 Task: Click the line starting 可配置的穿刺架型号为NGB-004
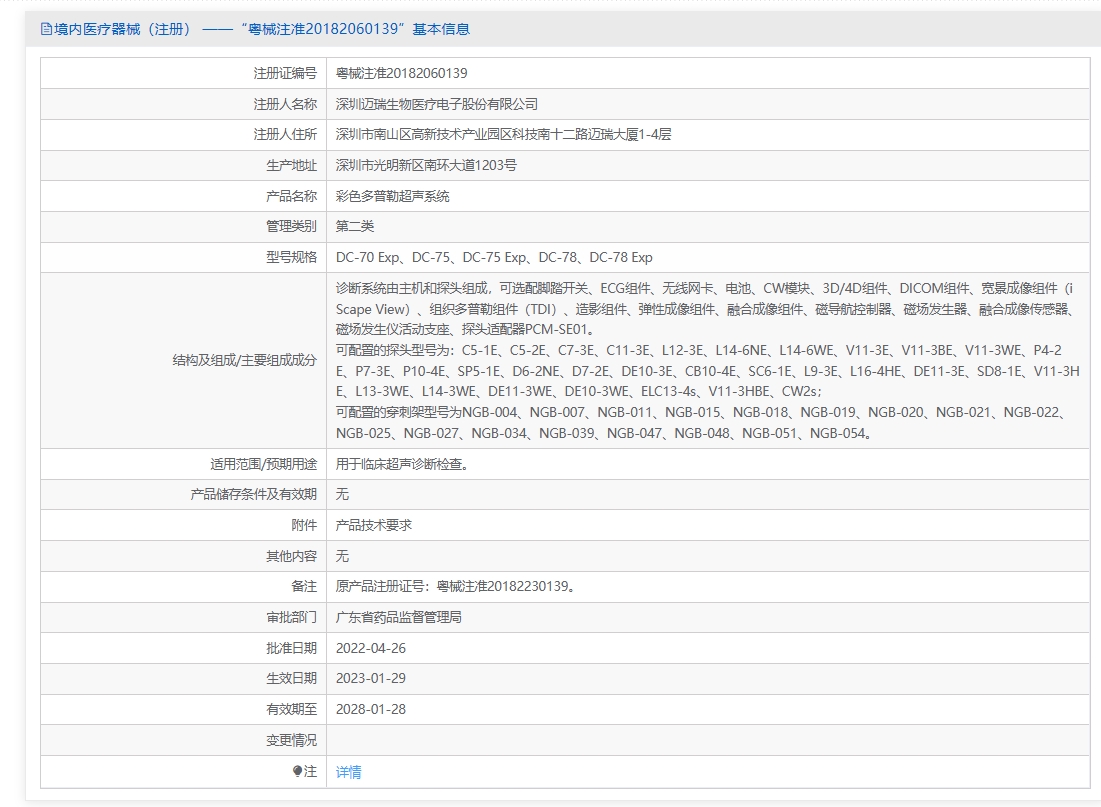[701, 412]
